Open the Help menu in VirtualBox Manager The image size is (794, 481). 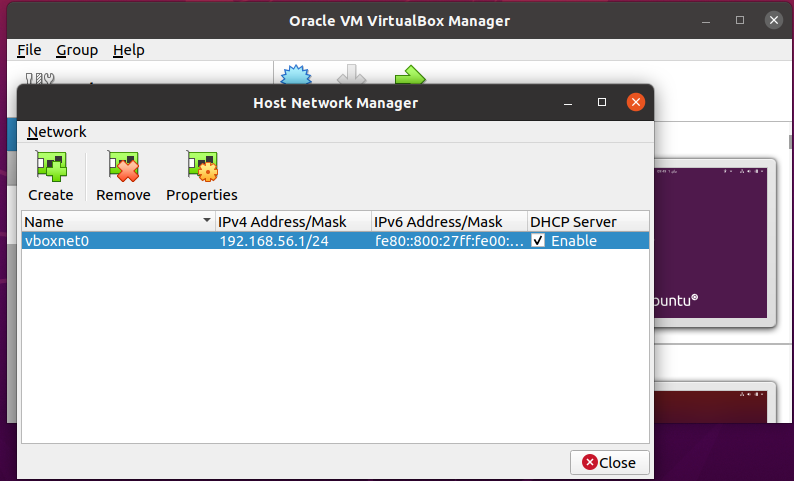[129, 50]
